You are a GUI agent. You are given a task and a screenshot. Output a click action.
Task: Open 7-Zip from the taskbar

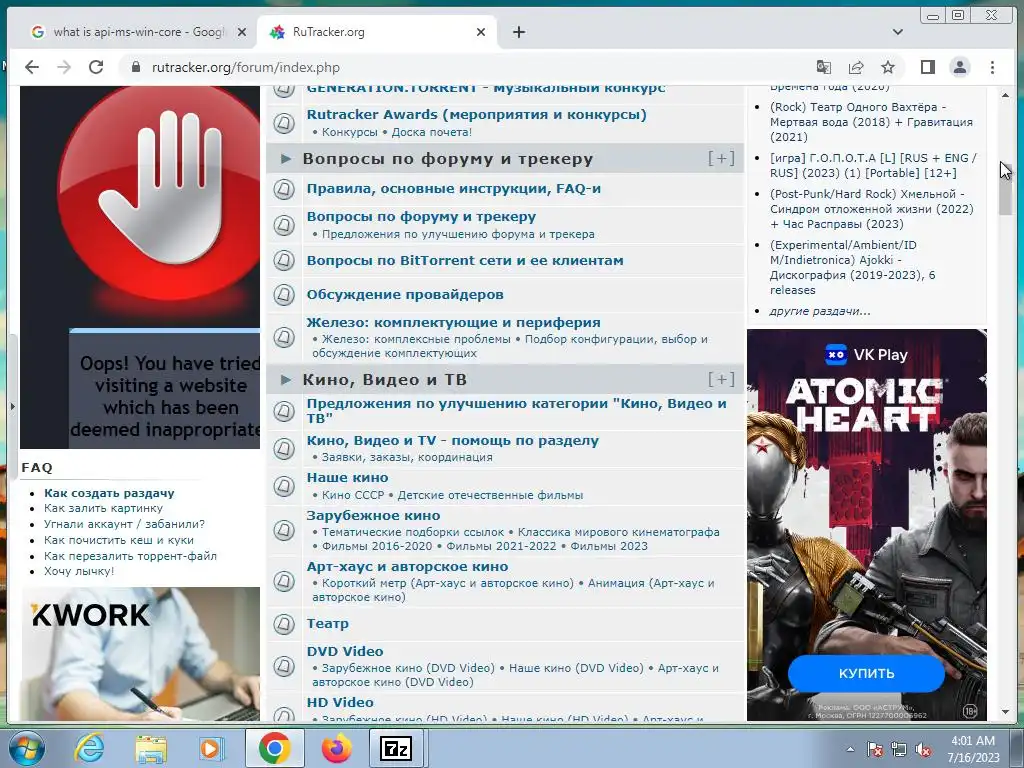pos(396,748)
